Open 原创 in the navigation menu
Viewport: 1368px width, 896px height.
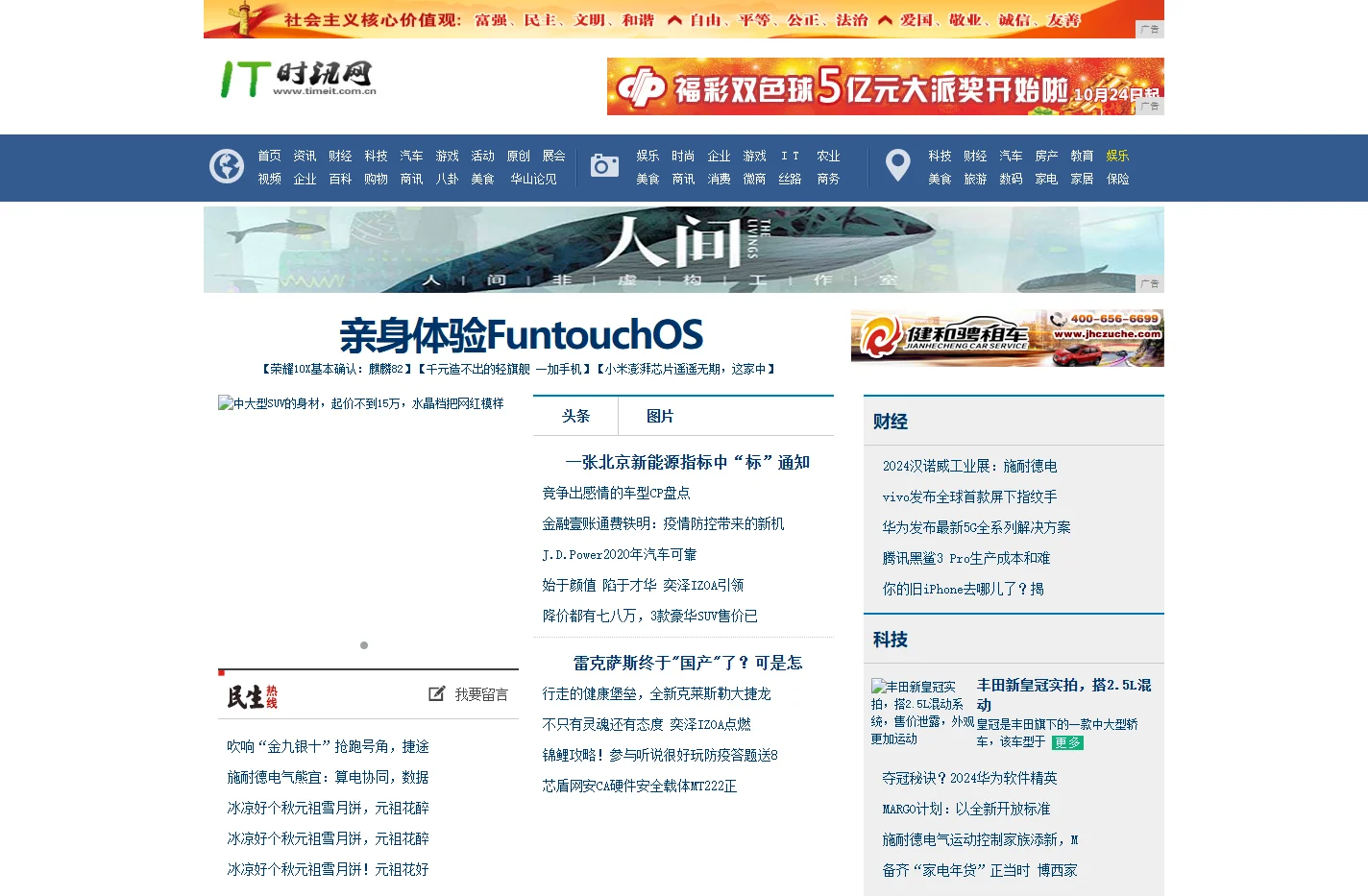518,156
